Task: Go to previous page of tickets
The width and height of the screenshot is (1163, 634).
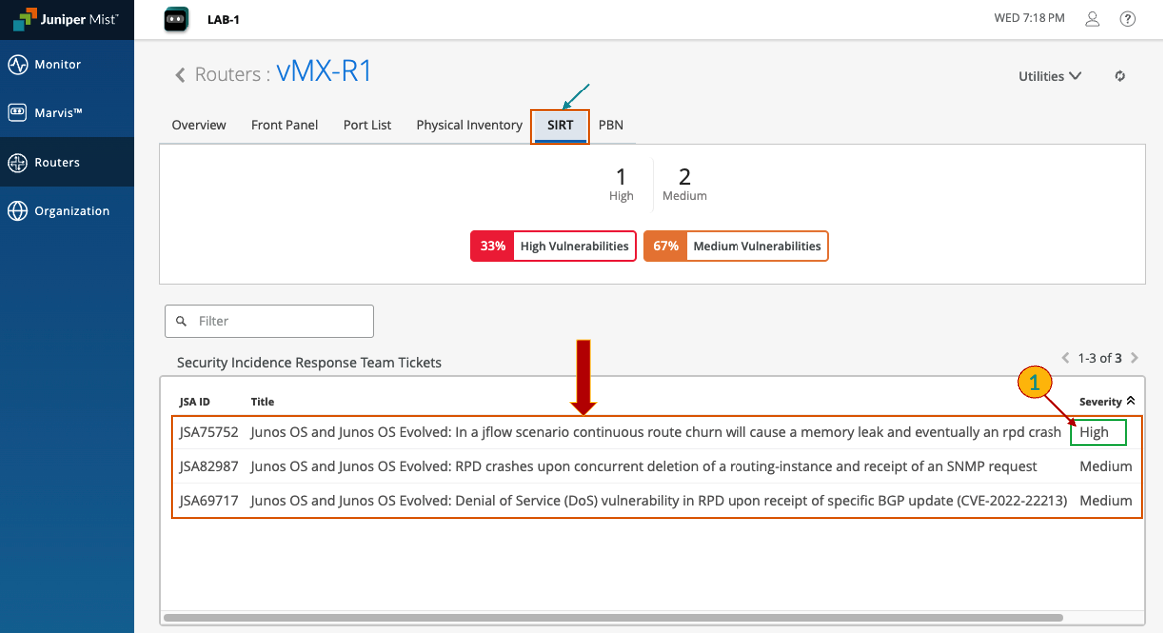Action: (1065, 358)
